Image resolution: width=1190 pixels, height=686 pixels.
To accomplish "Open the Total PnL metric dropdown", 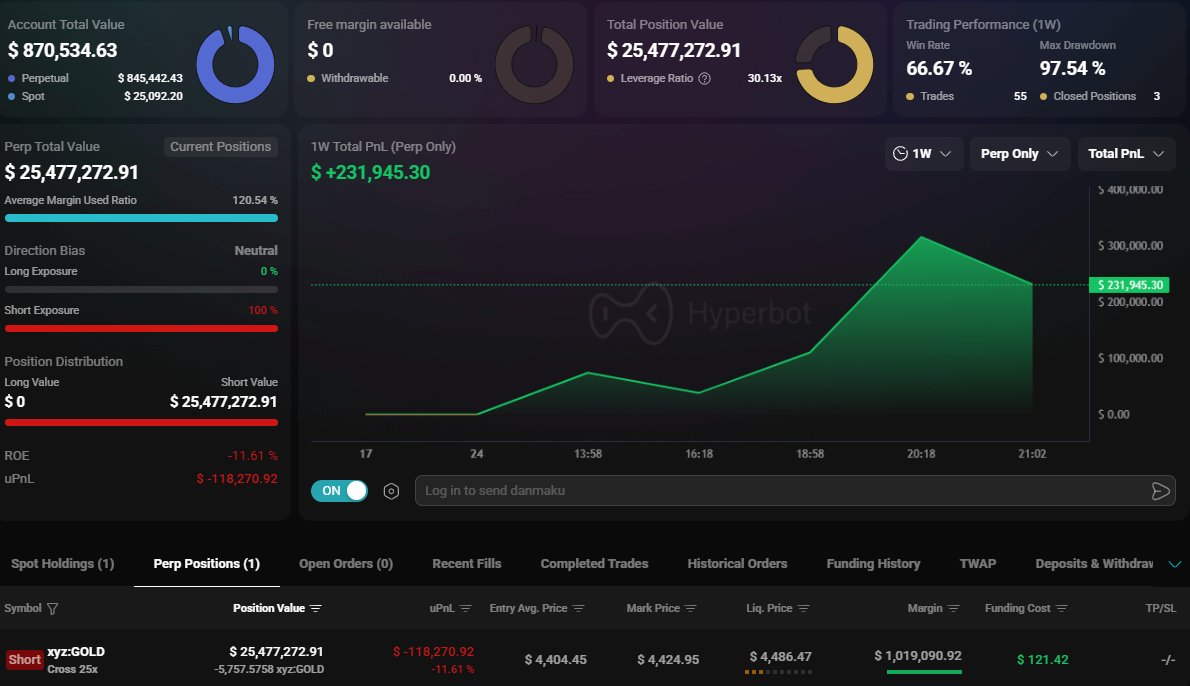I will pyautogui.click(x=1126, y=154).
